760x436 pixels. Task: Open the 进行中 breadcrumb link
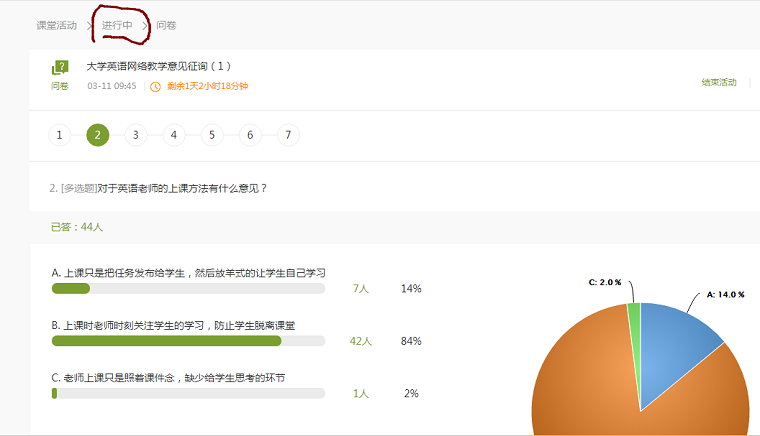[x=117, y=25]
